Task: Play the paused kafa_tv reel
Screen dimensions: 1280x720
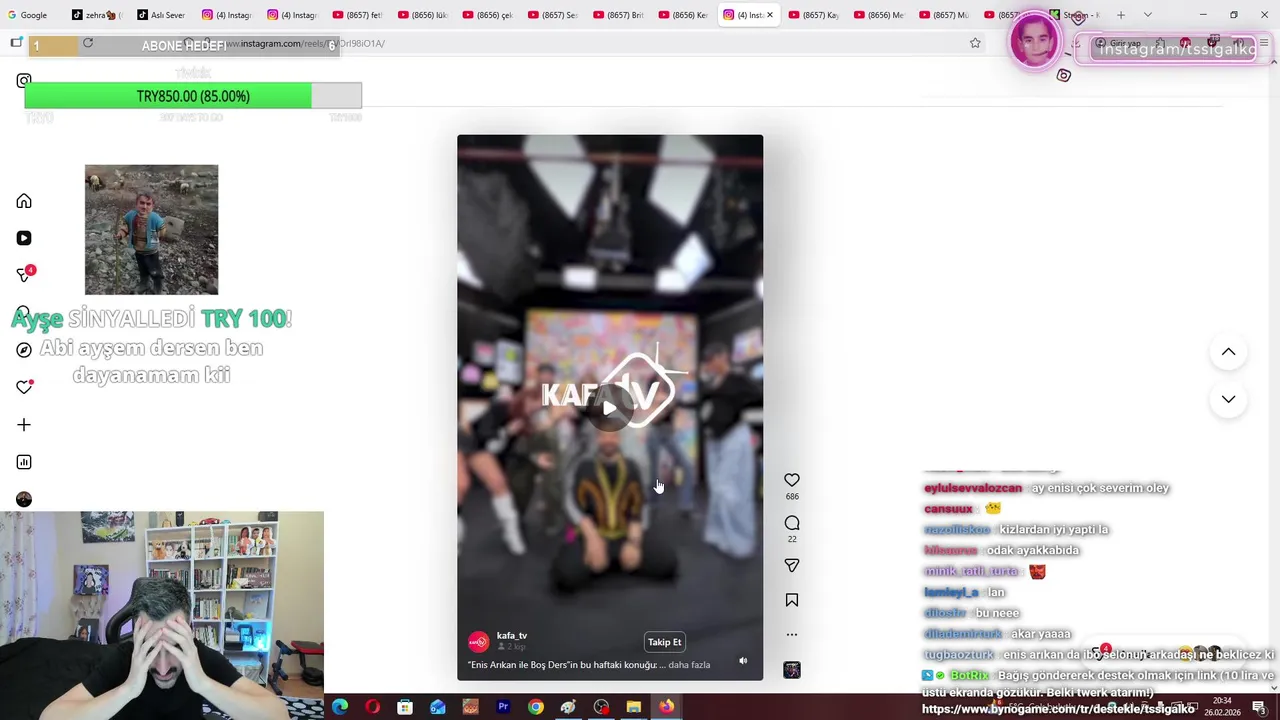Action: 610,408
